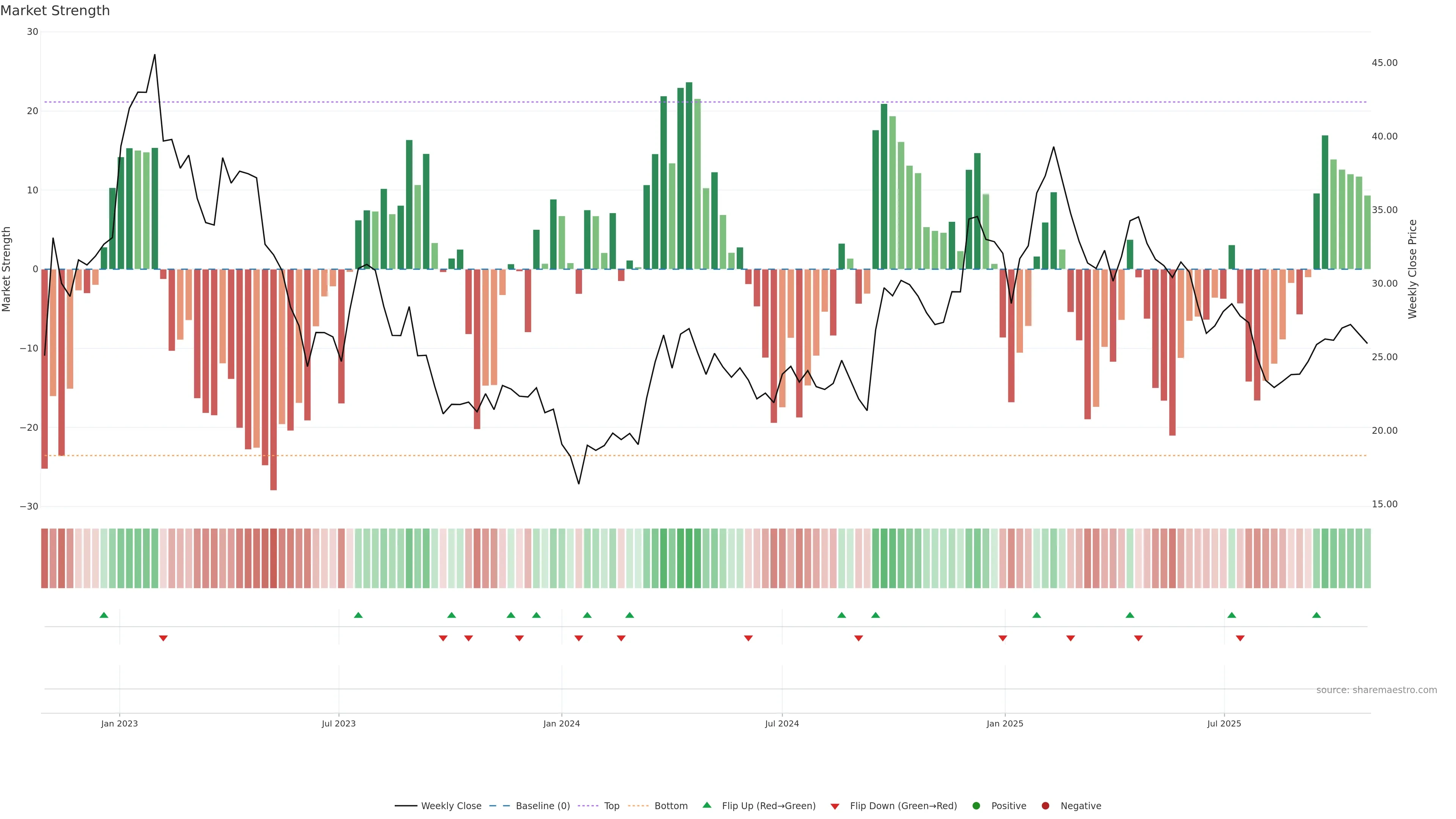Click the Weekly Close Price axis title

[x=1412, y=269]
